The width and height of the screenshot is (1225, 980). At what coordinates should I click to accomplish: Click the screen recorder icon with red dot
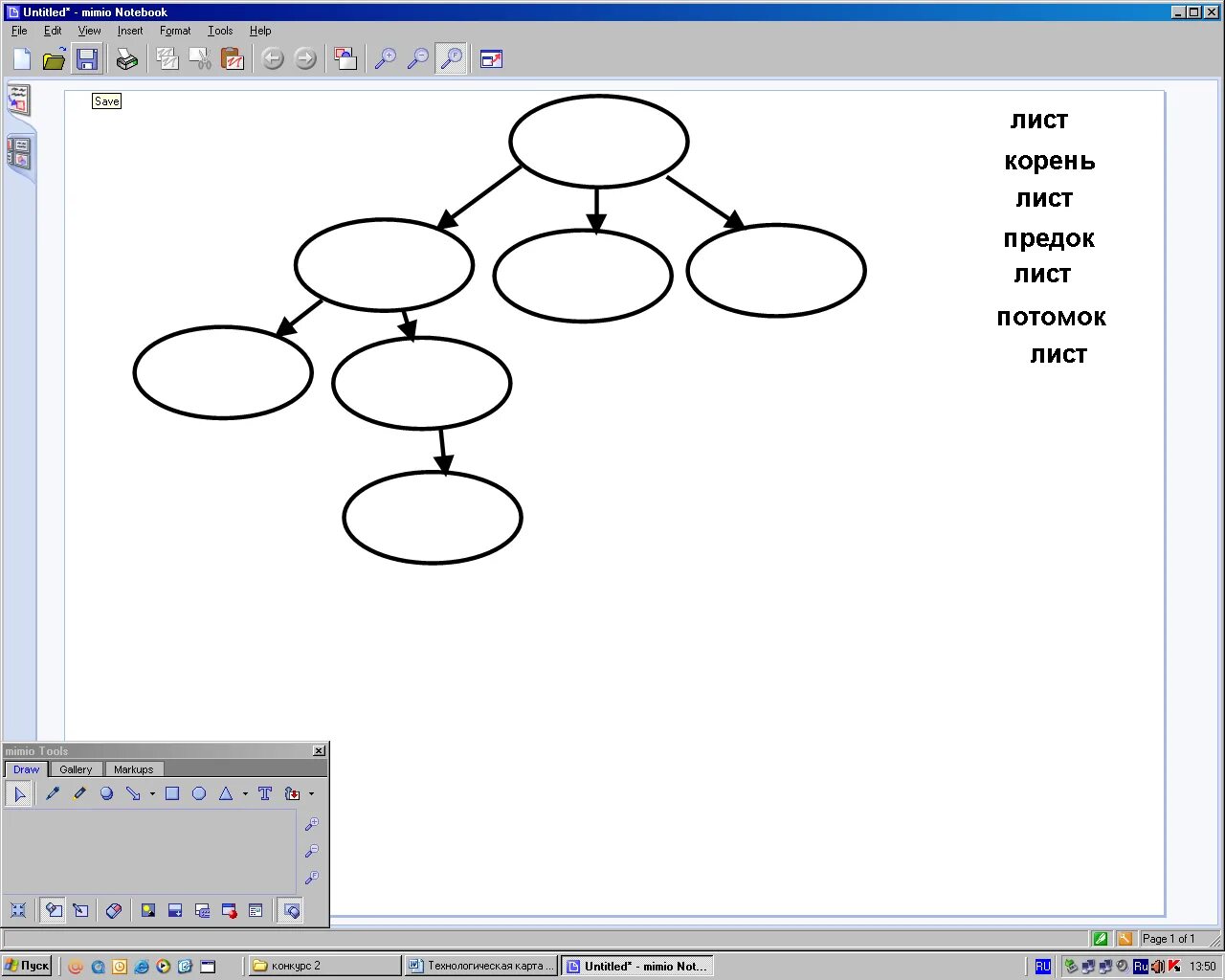[229, 910]
